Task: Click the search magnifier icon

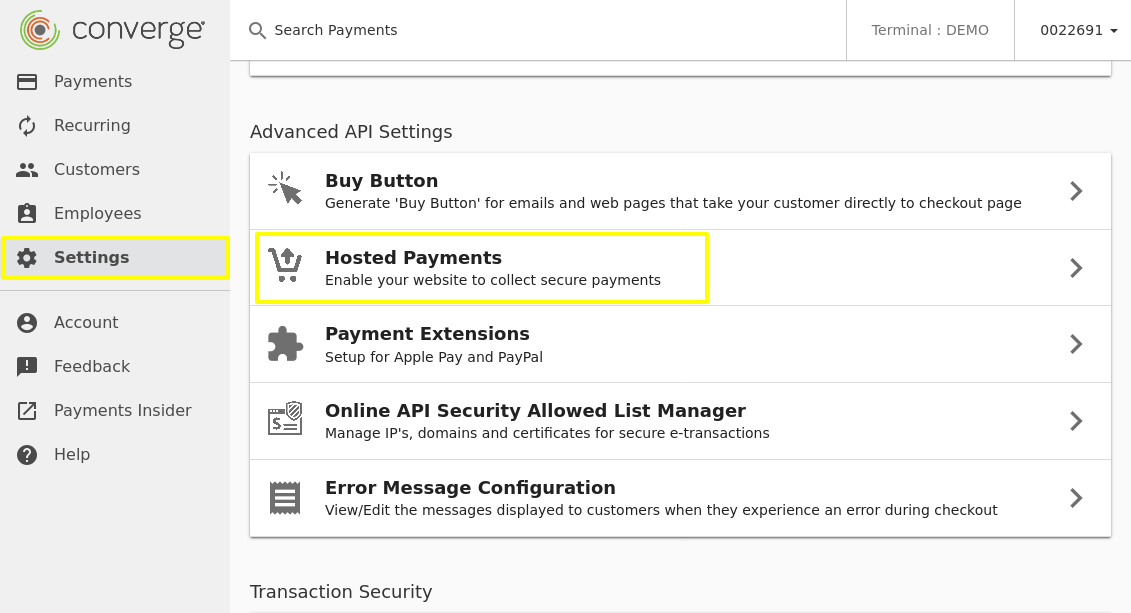Action: [257, 31]
